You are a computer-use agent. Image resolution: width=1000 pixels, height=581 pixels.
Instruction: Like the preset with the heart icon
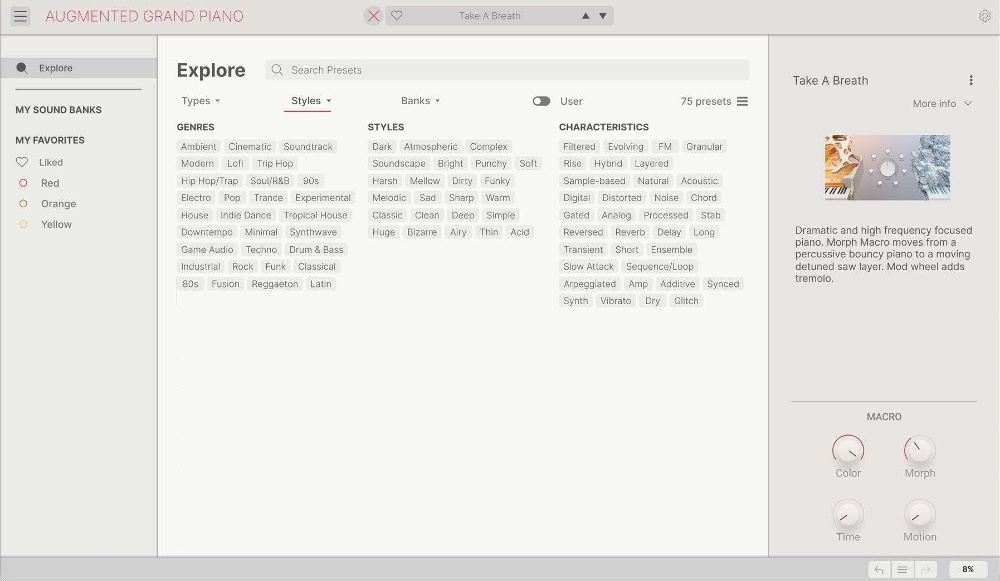tap(397, 16)
